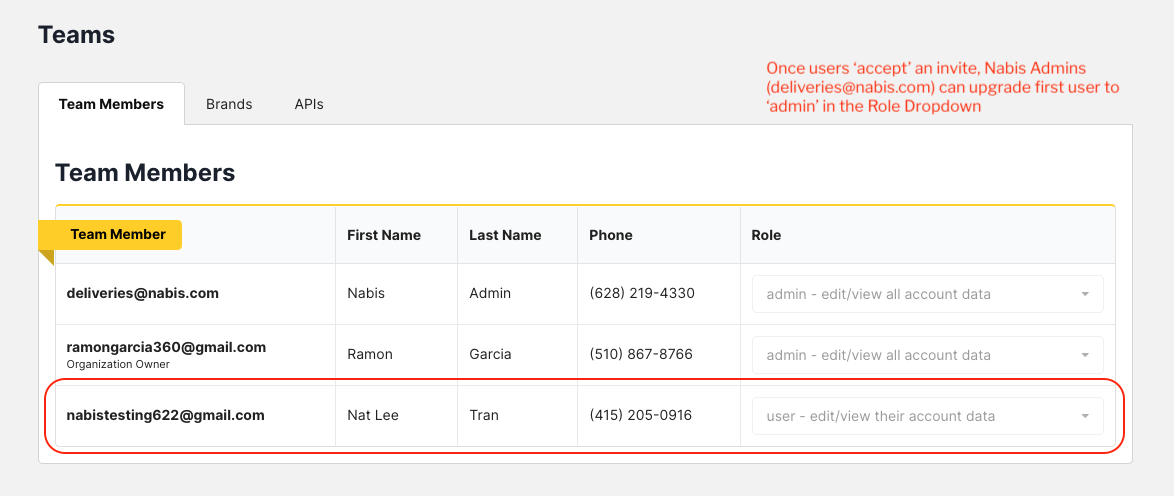Expand role dropdown for ramongarcia360@gmail.com
This screenshot has width=1174, height=496.
pos(927,355)
